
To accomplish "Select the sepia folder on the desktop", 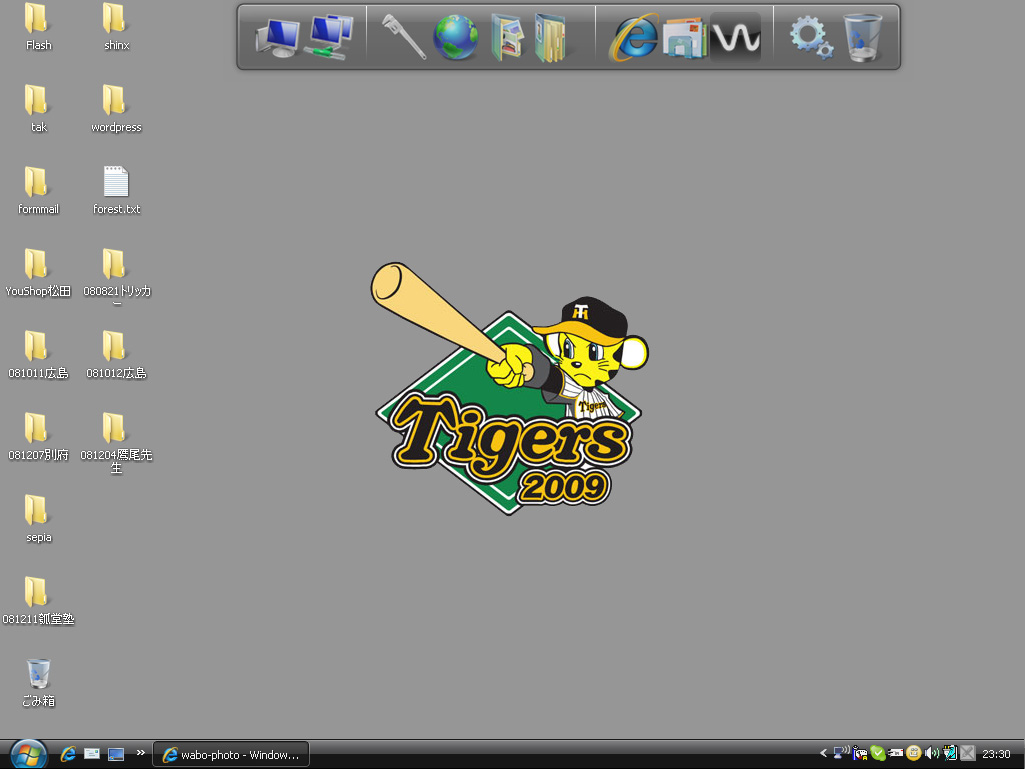I will [x=39, y=519].
